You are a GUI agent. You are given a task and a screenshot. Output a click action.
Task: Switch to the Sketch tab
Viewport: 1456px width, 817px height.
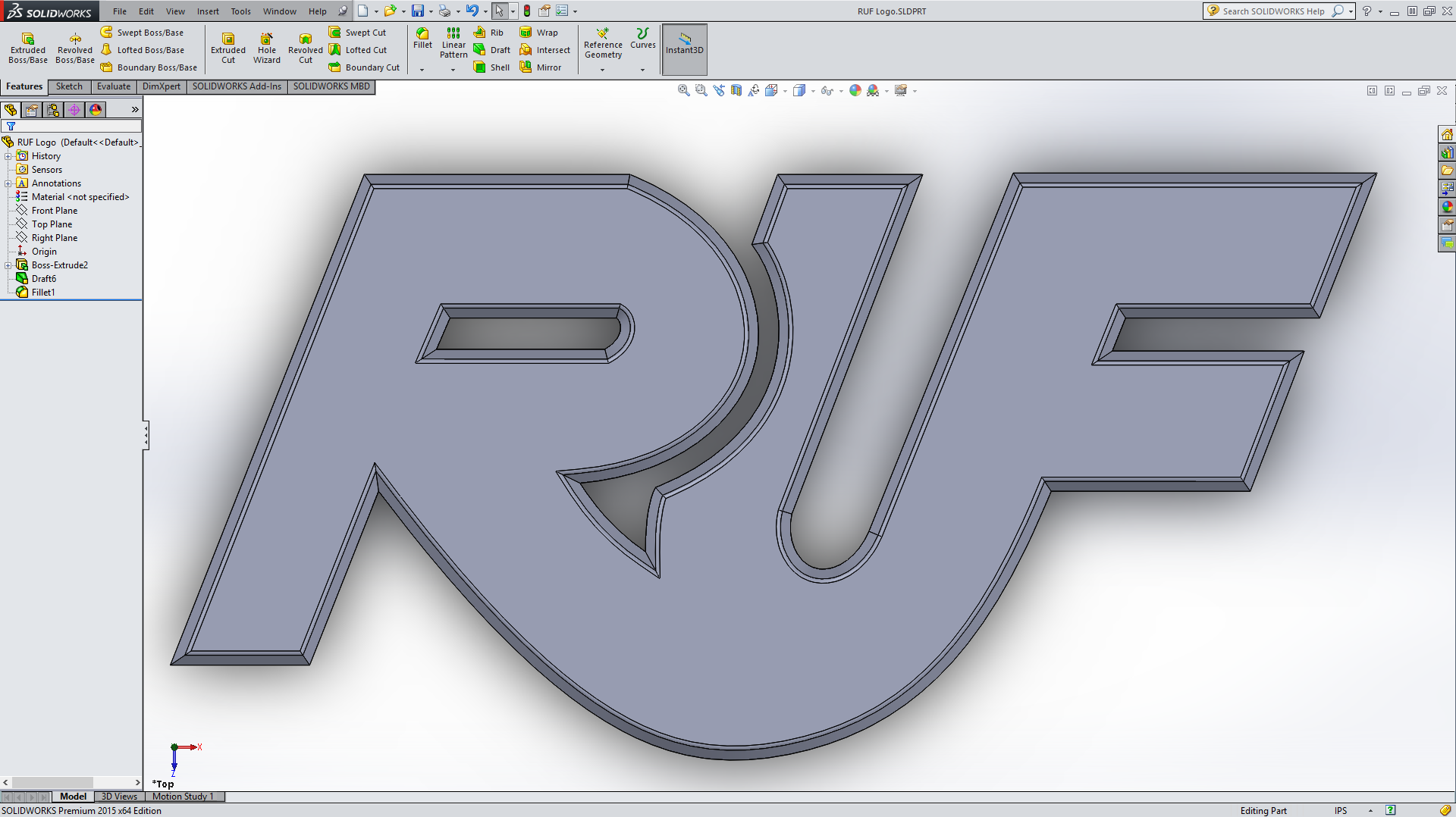pyautogui.click(x=69, y=86)
